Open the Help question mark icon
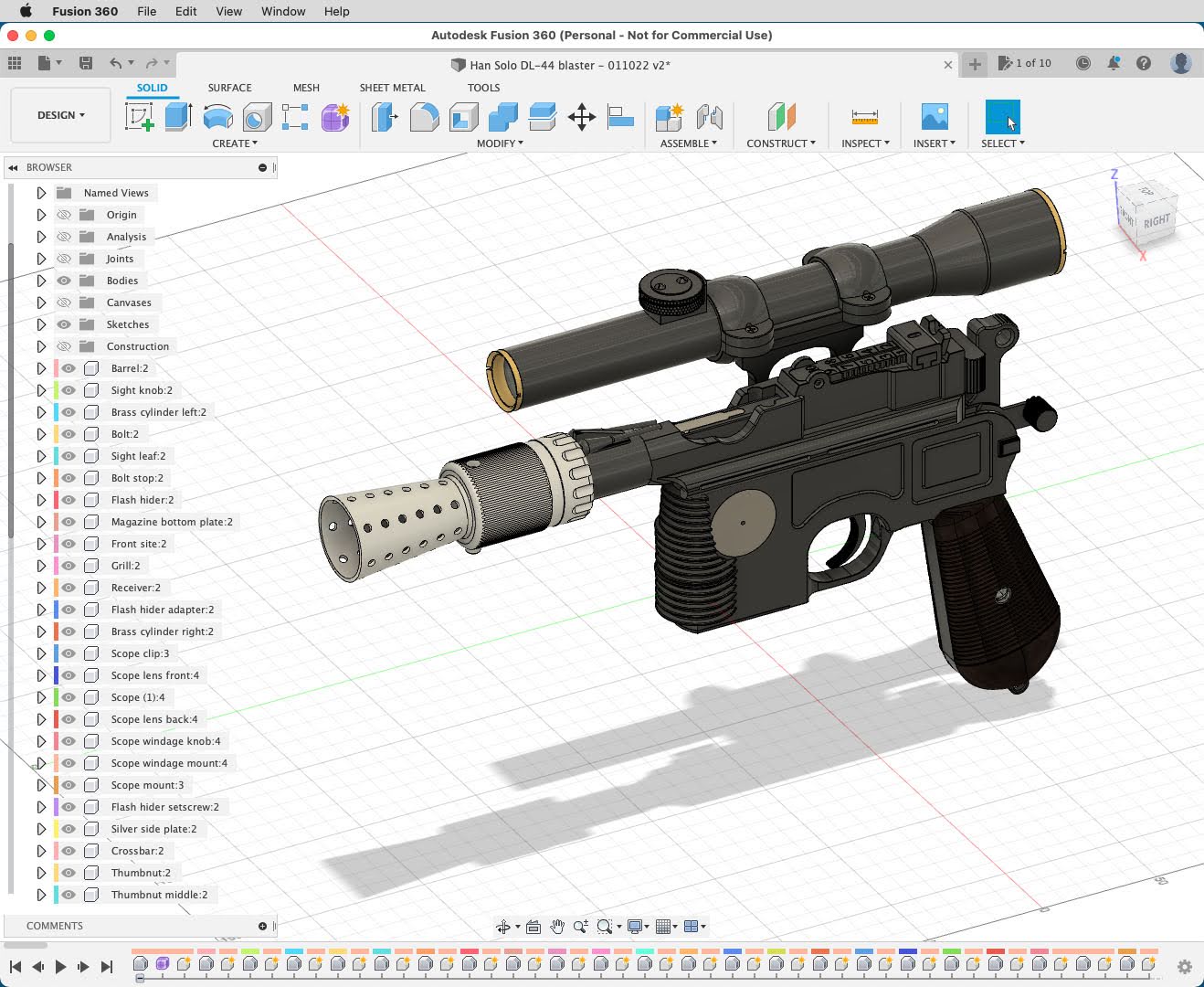The height and width of the screenshot is (987, 1204). click(1144, 63)
